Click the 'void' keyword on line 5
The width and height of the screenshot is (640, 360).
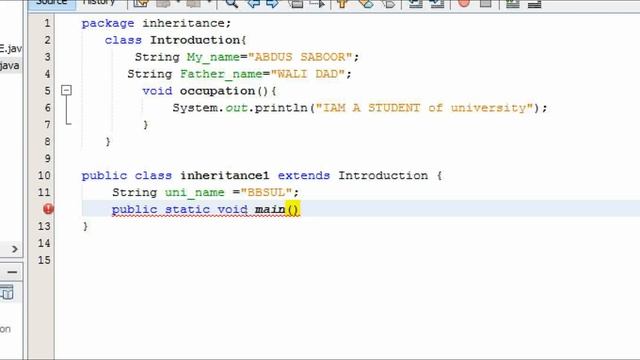click(x=157, y=91)
